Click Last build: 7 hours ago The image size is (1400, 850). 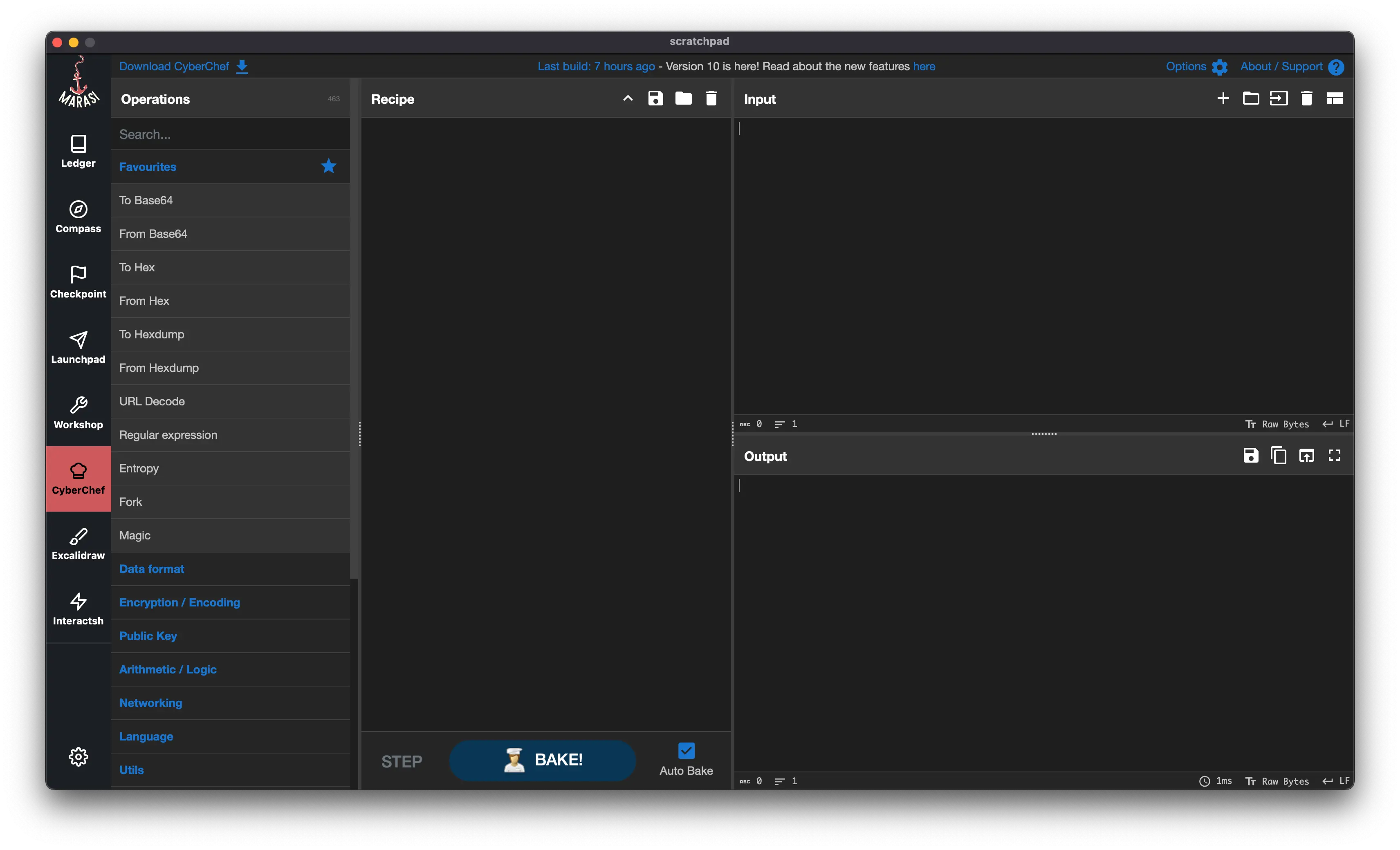point(596,66)
